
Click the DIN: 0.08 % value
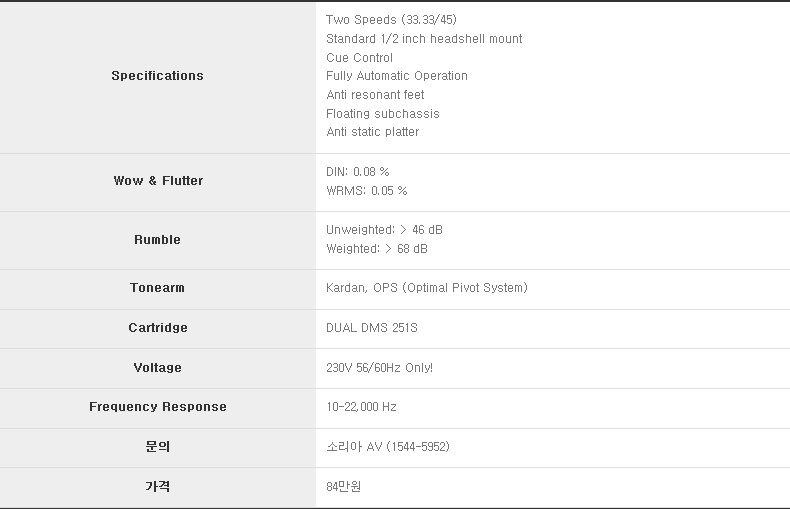coord(357,172)
